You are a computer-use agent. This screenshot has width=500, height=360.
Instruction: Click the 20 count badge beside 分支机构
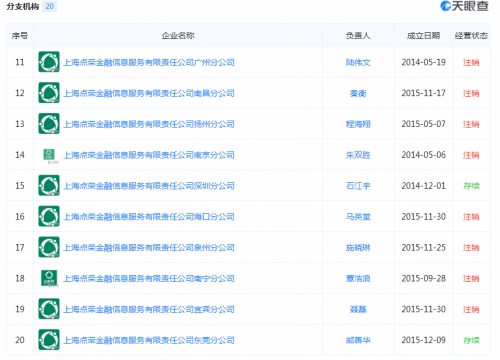pyautogui.click(x=50, y=6)
